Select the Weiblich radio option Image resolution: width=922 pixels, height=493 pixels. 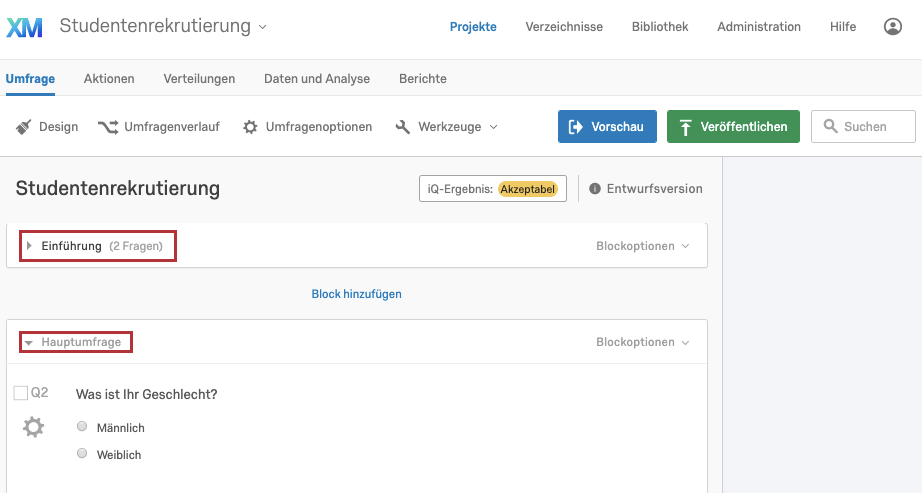[x=82, y=453]
